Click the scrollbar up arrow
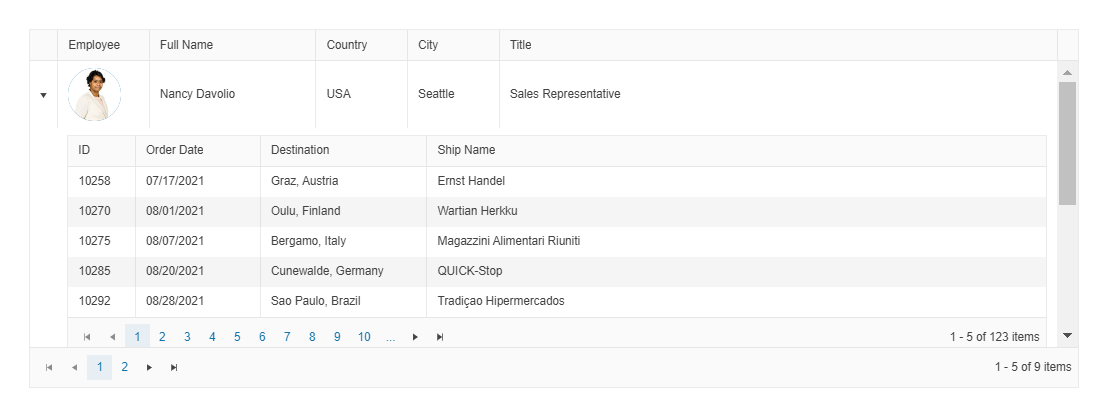The width and height of the screenshot is (1104, 412). pyautogui.click(x=1067, y=73)
